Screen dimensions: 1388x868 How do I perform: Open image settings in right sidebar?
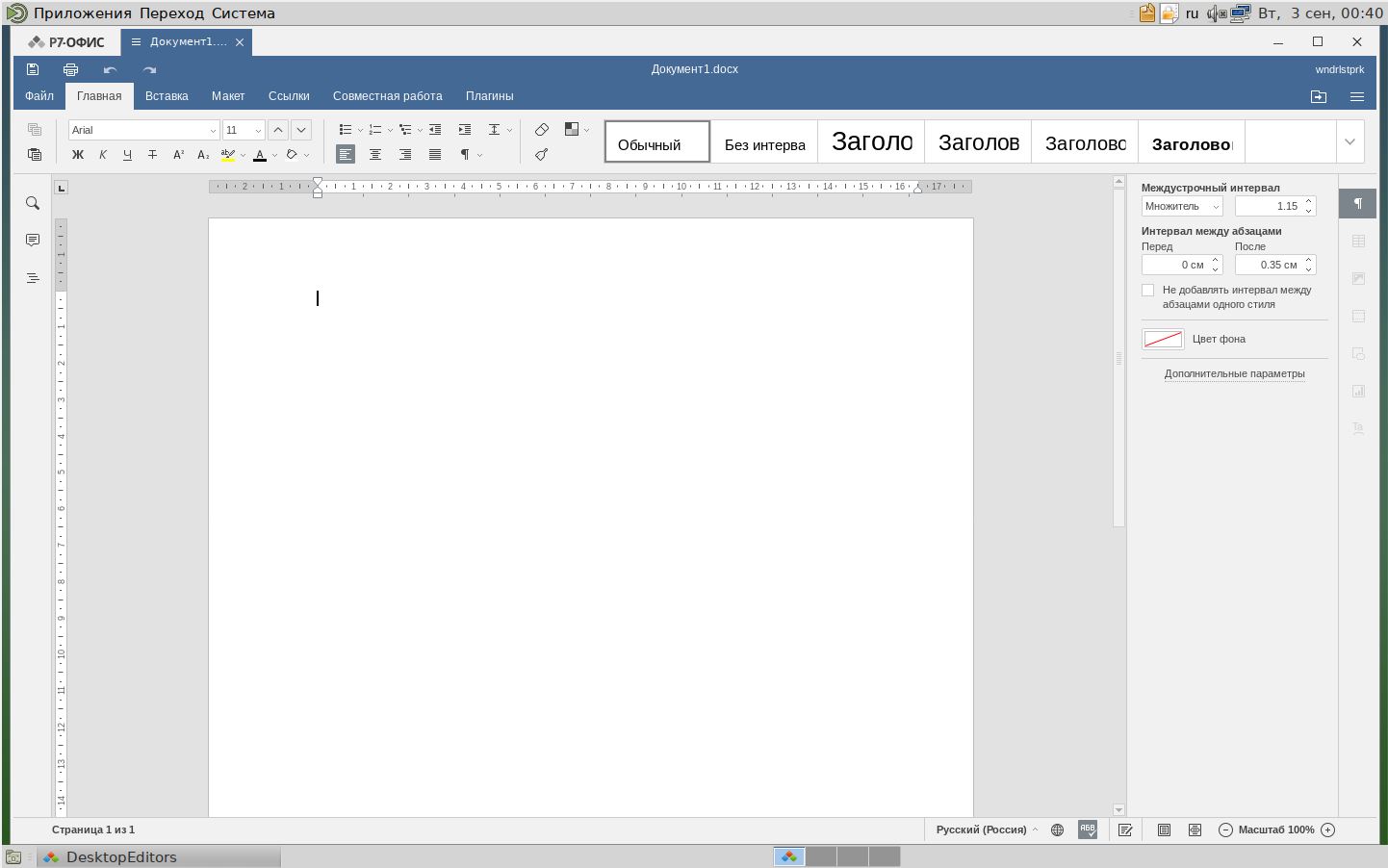pyautogui.click(x=1358, y=278)
